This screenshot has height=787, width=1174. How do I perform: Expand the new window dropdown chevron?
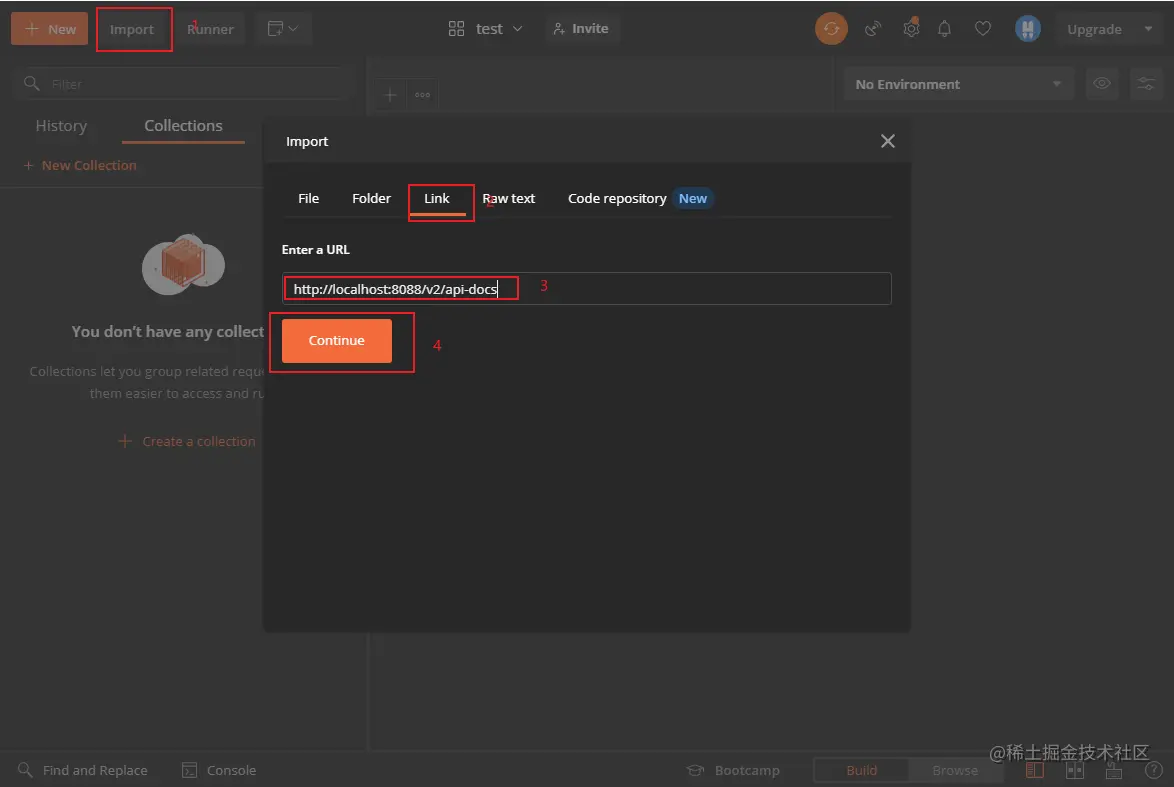pyautogui.click(x=294, y=29)
